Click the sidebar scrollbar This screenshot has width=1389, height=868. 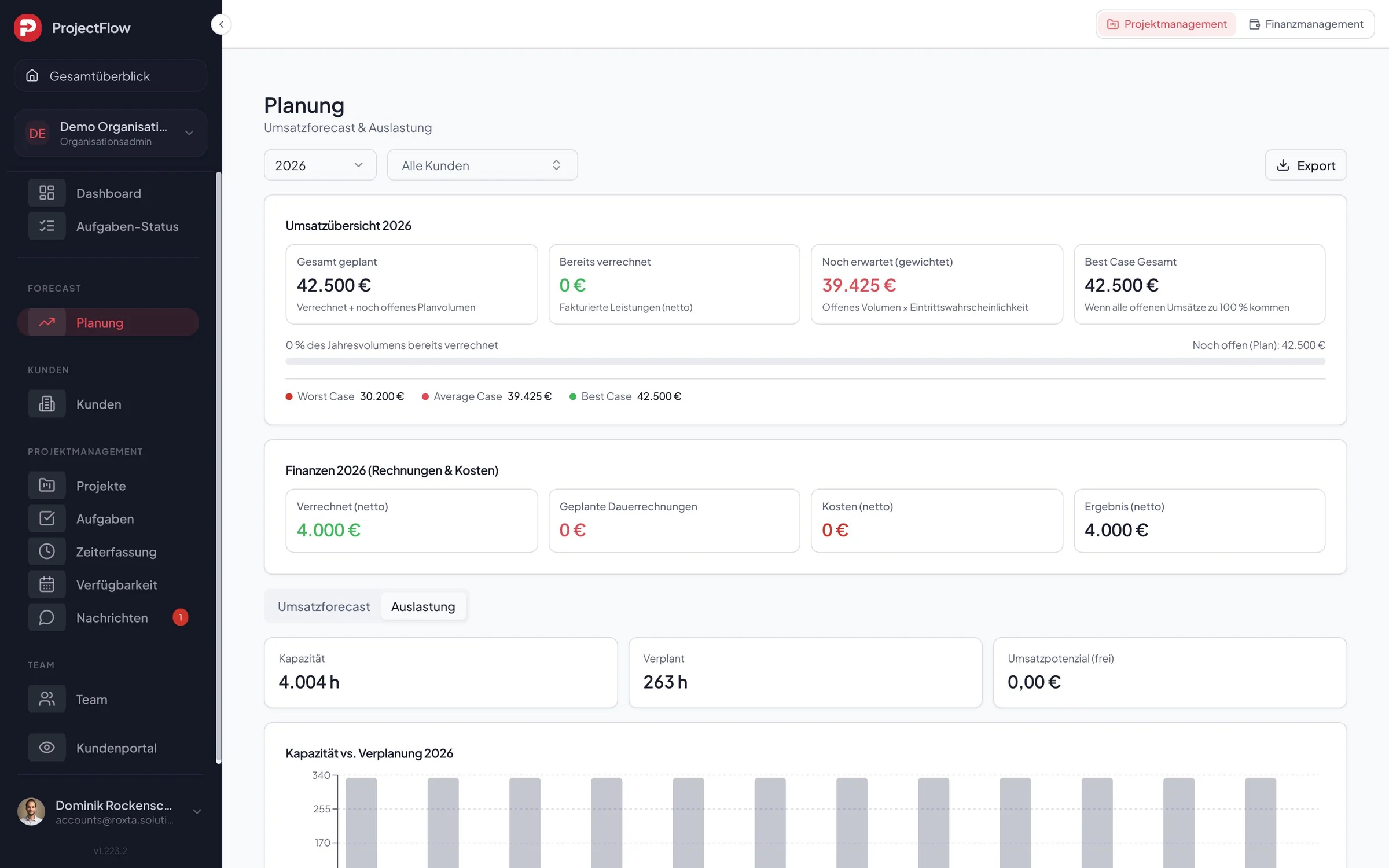point(219,468)
